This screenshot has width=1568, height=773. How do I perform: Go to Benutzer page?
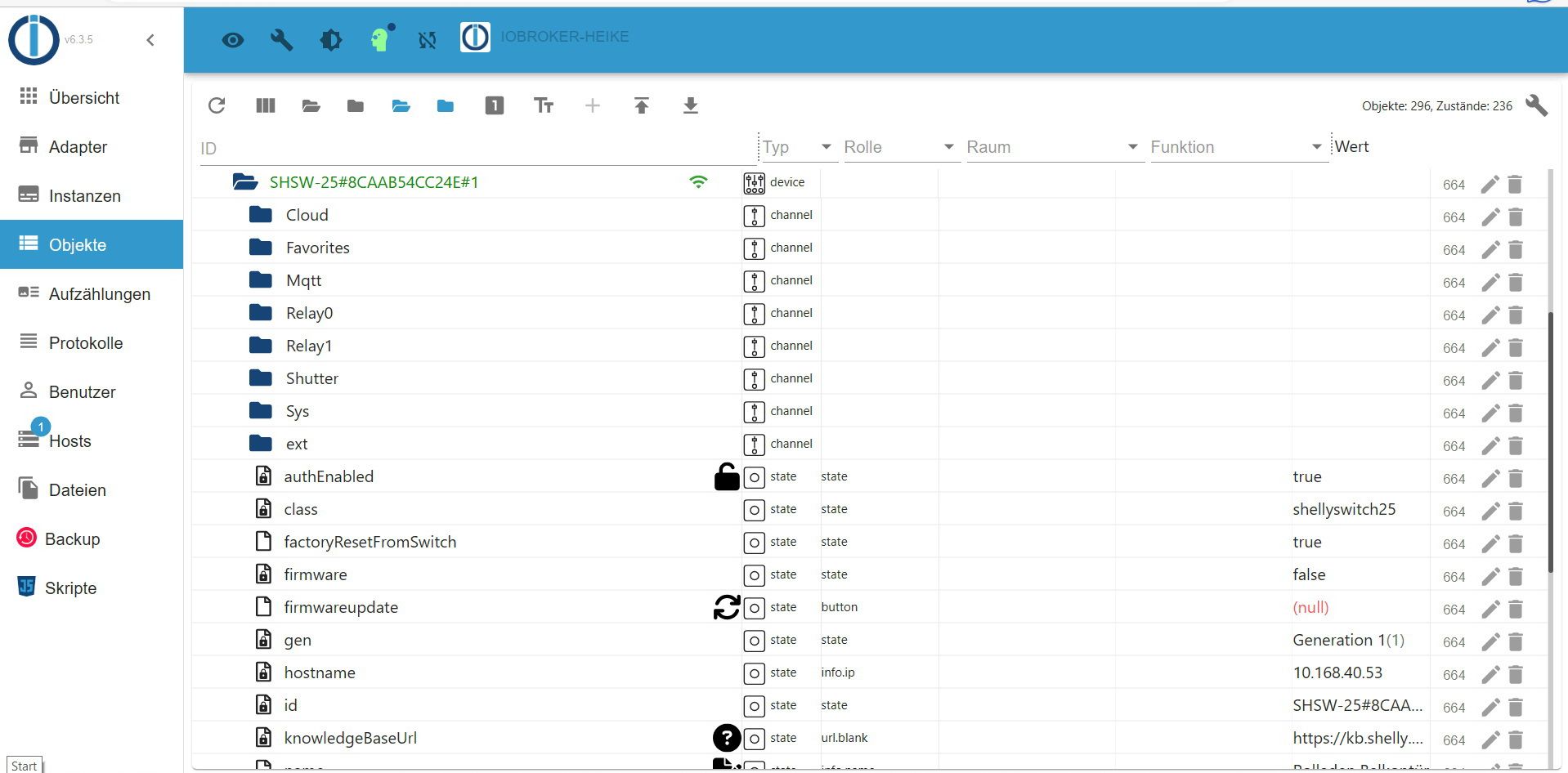tap(92, 391)
